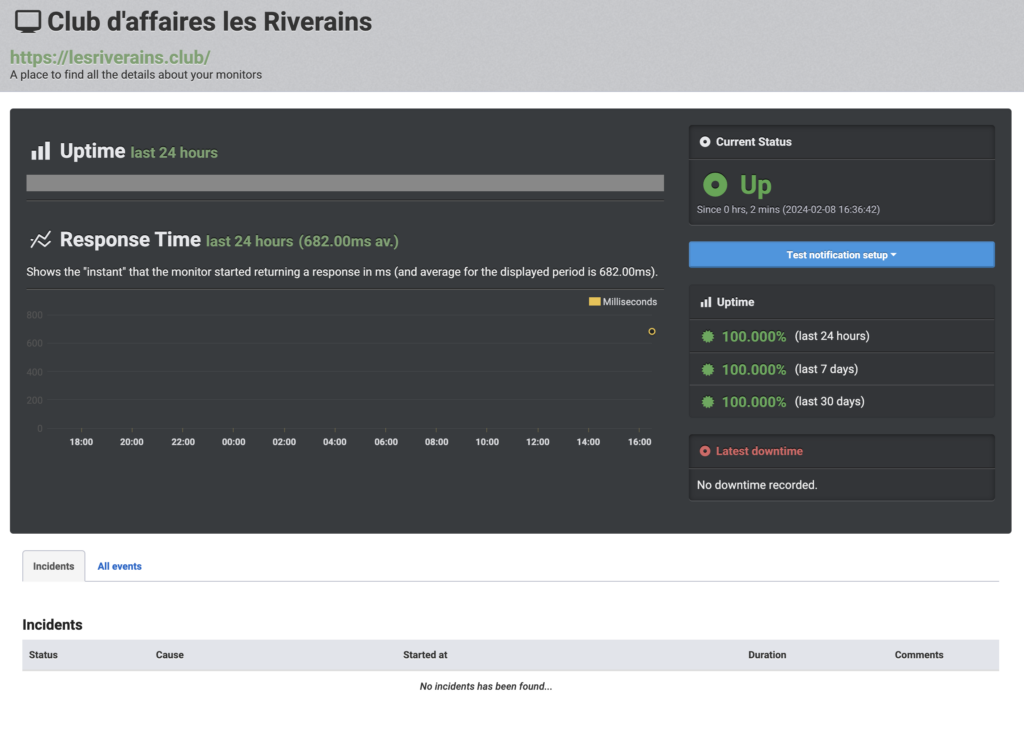Screen dimensions: 1024x732
Task: Click the line graph icon beside Response Time
Action: (40, 240)
